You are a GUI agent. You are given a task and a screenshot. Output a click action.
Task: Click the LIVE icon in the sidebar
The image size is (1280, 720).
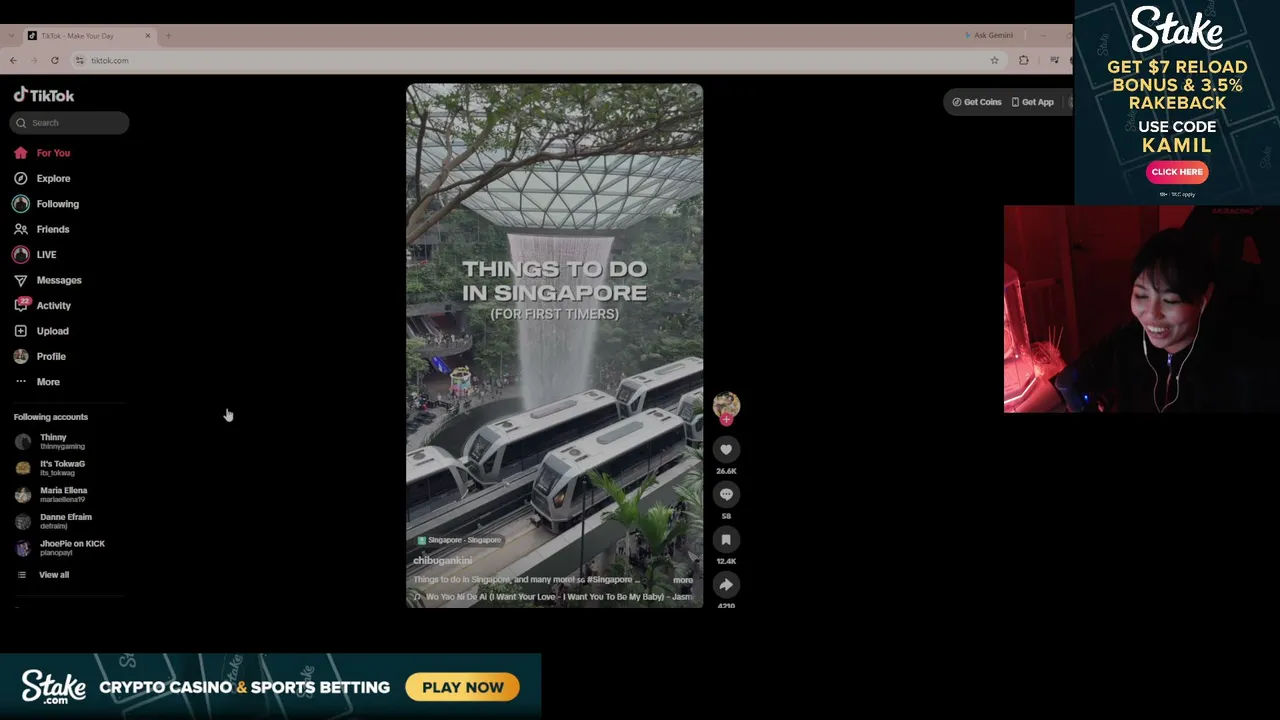click(21, 255)
